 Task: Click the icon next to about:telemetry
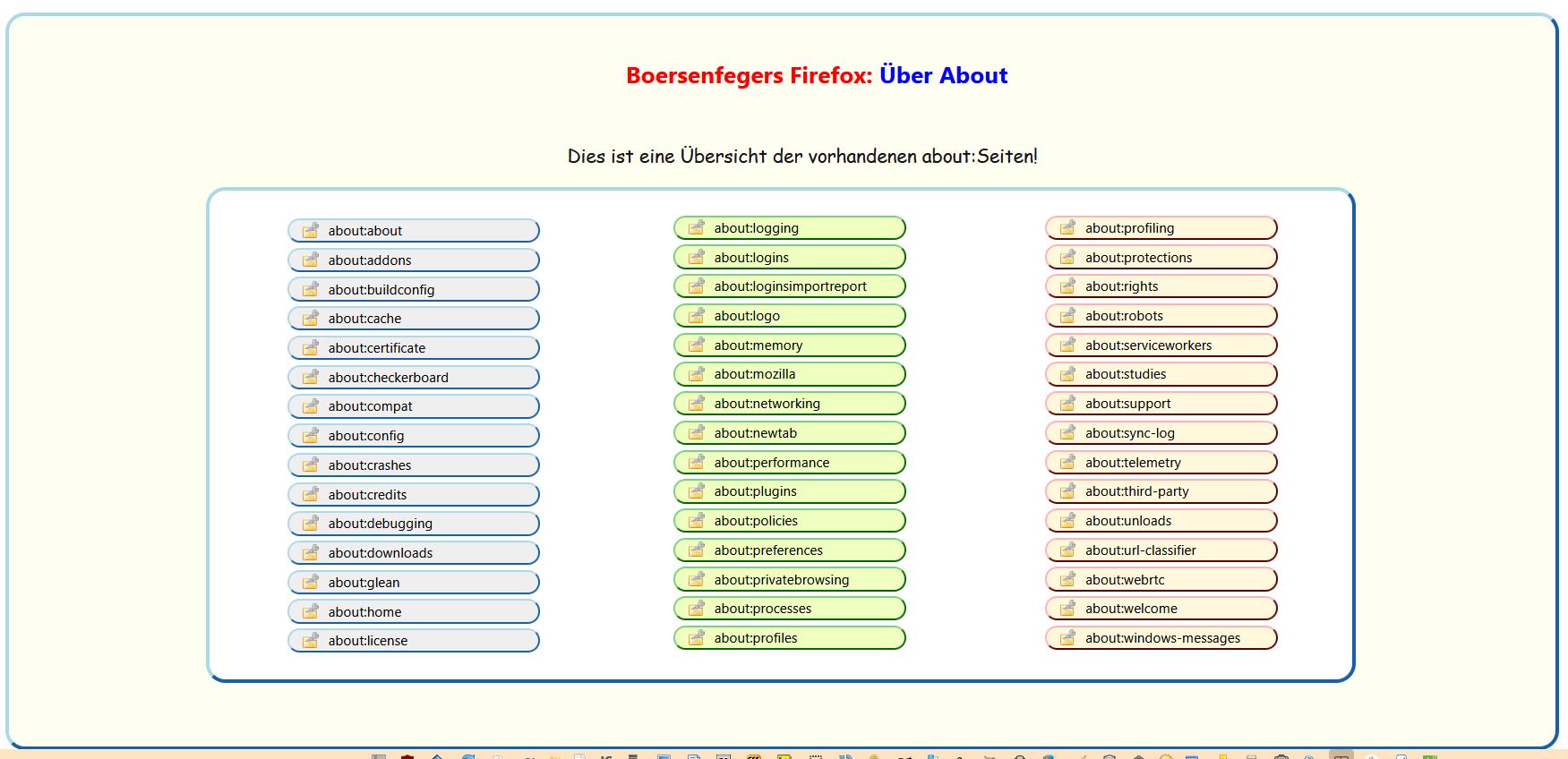click(x=1067, y=463)
